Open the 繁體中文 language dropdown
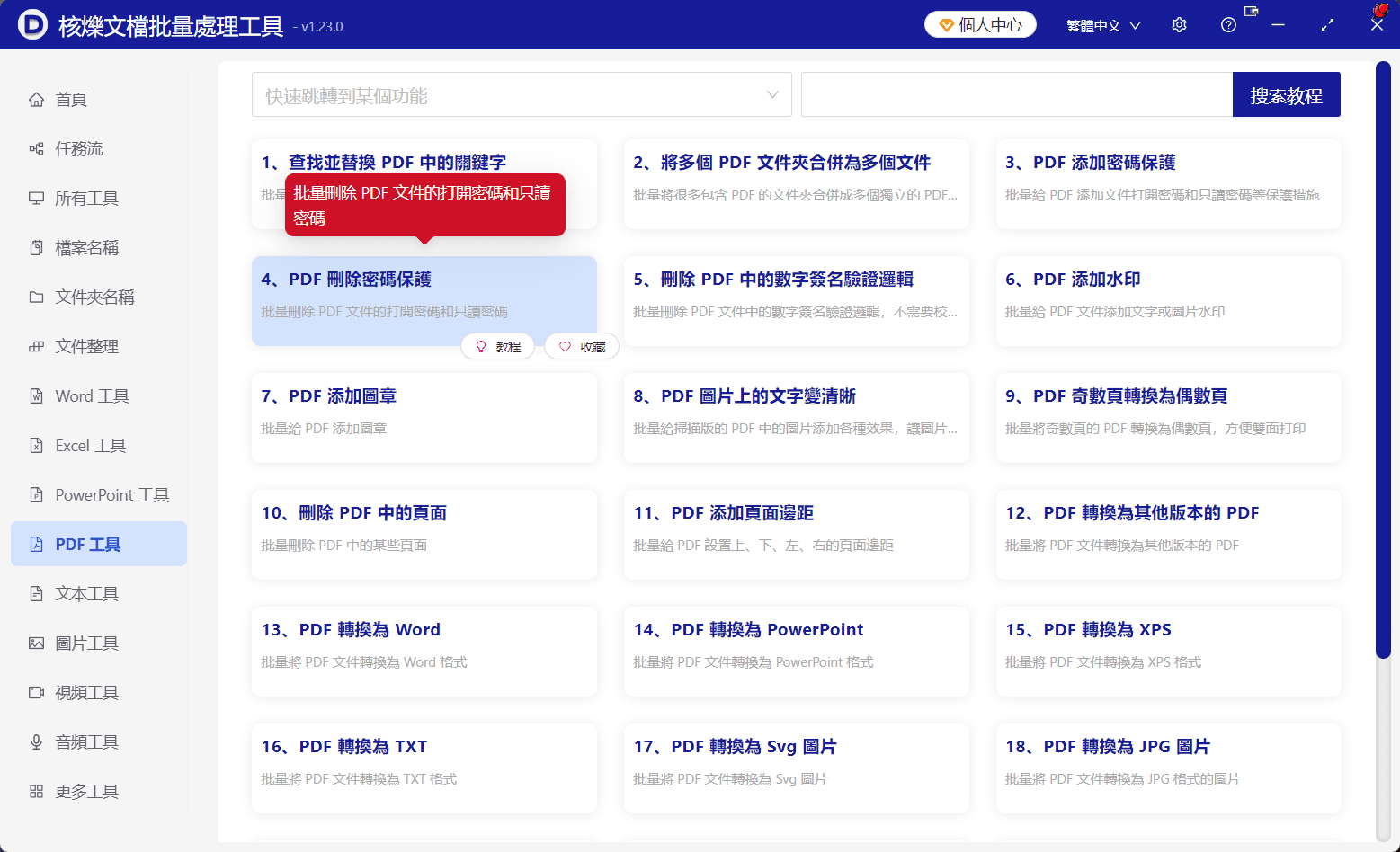The width and height of the screenshot is (1400, 852). [1103, 25]
